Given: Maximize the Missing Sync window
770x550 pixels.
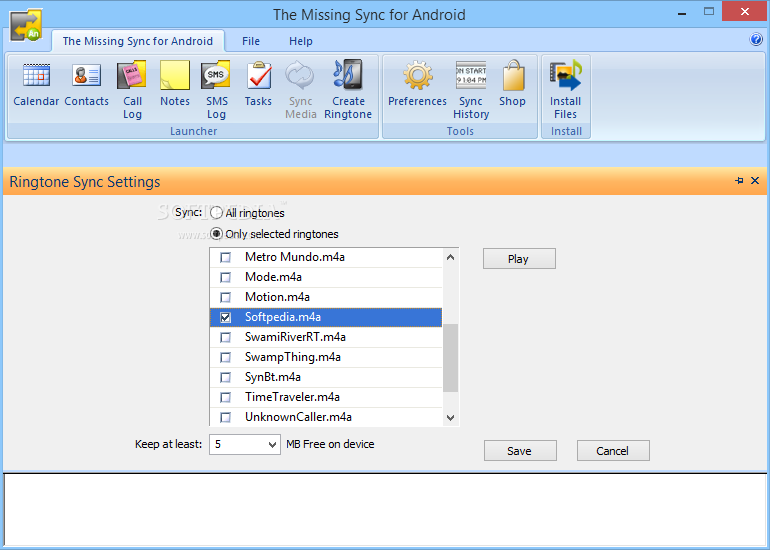Looking at the screenshot, I should (709, 12).
